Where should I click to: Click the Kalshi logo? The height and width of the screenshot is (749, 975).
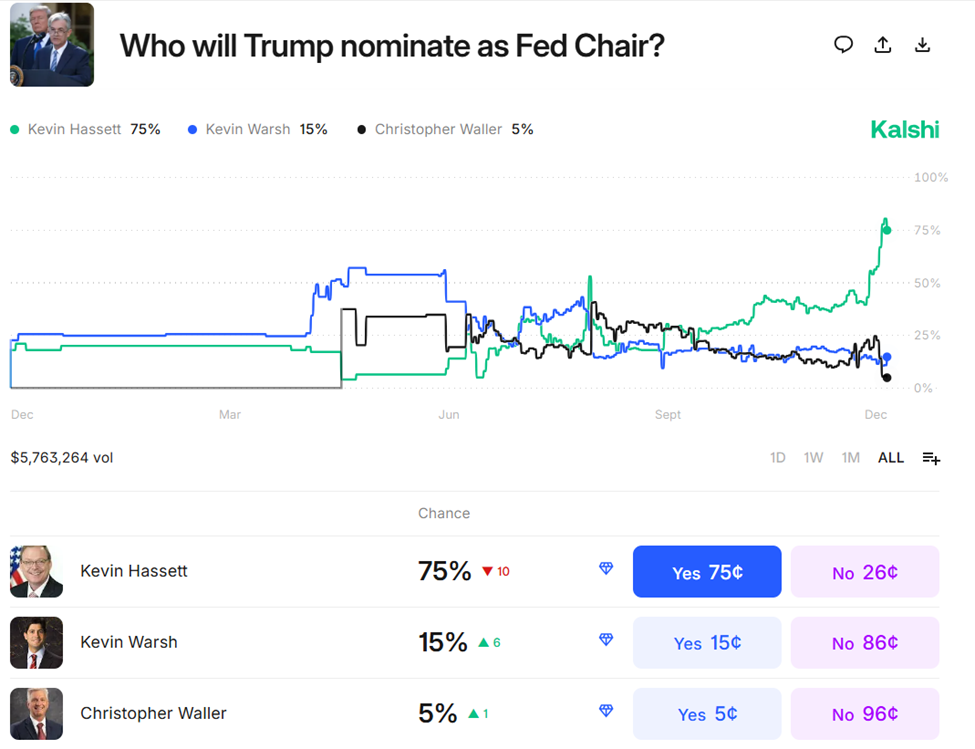904,129
